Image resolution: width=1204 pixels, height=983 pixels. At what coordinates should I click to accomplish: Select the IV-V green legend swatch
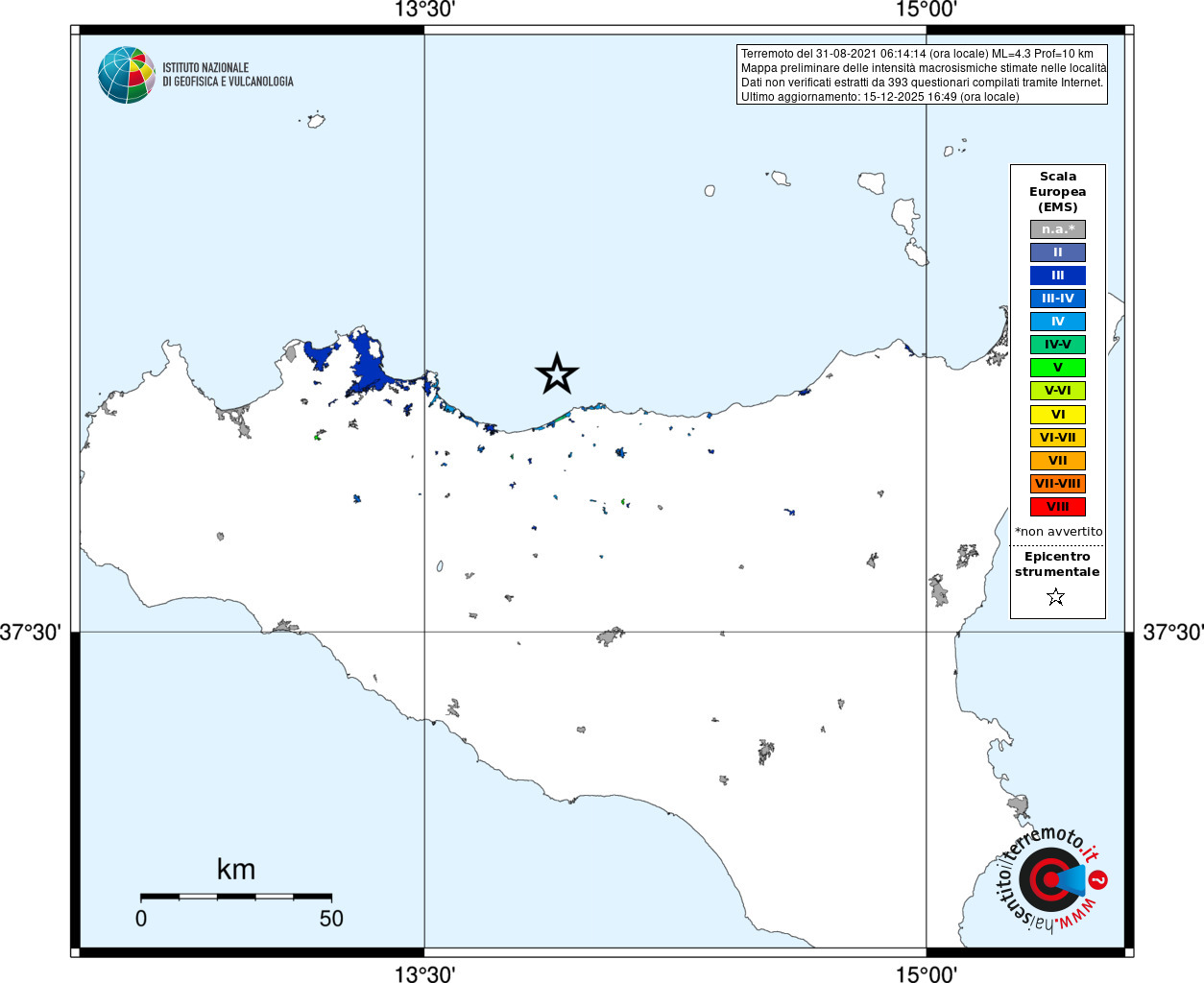[x=1058, y=345]
